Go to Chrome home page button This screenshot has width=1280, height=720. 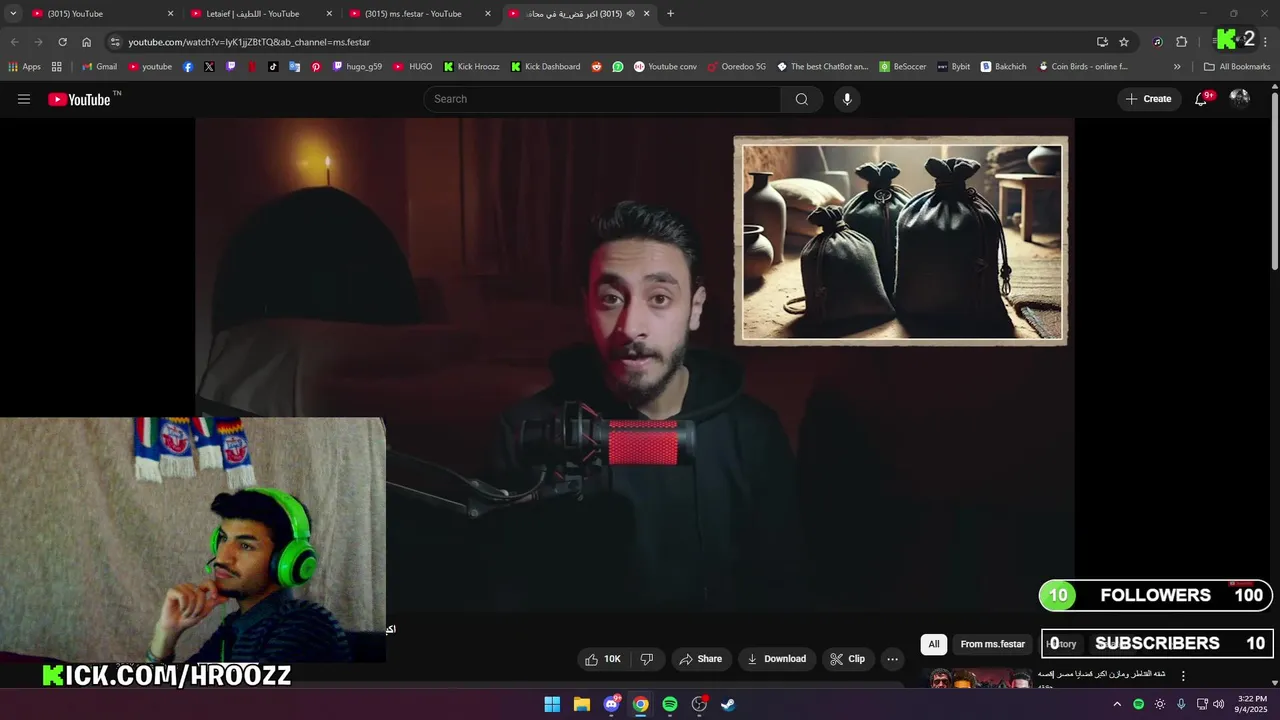pyautogui.click(x=87, y=42)
